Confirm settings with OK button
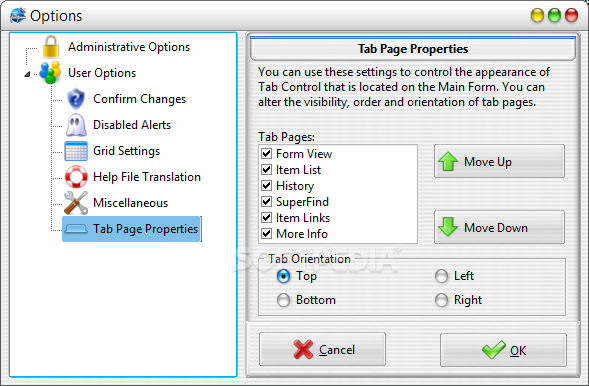 click(503, 350)
